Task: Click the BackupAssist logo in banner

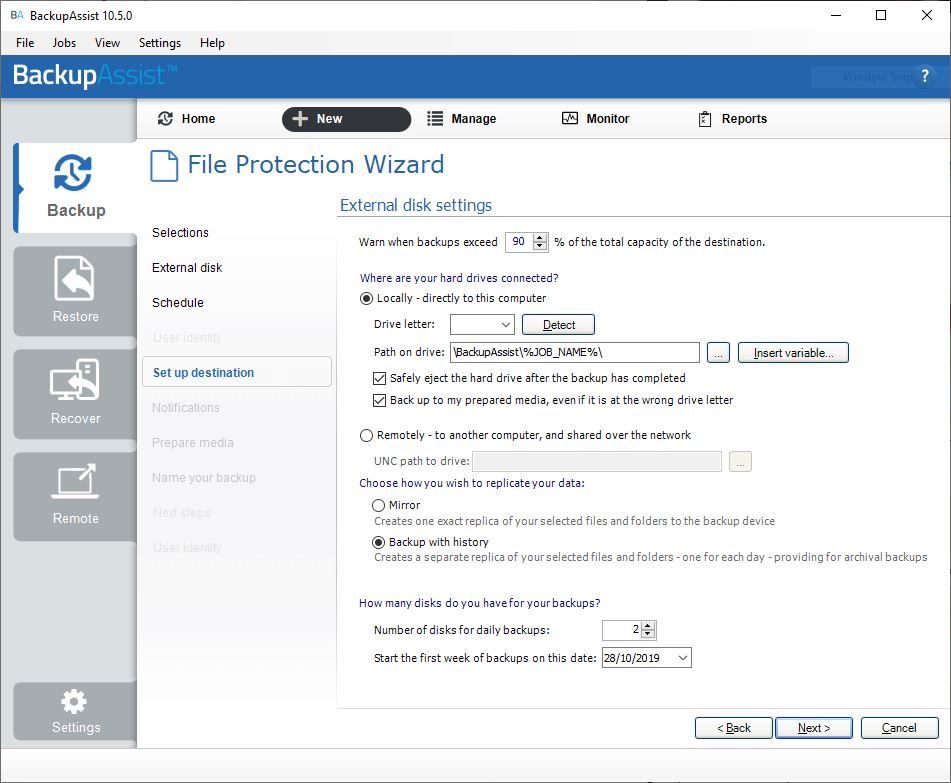Action: tap(95, 75)
